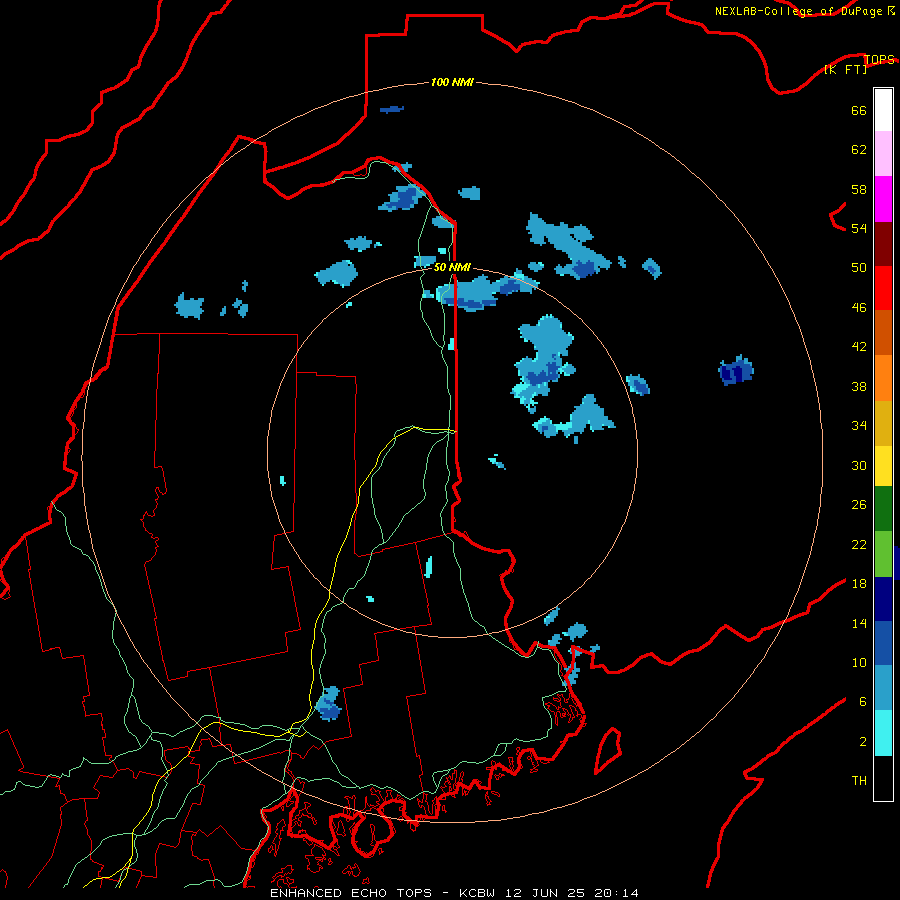Click the white 66+ kft color swatch

(883, 110)
